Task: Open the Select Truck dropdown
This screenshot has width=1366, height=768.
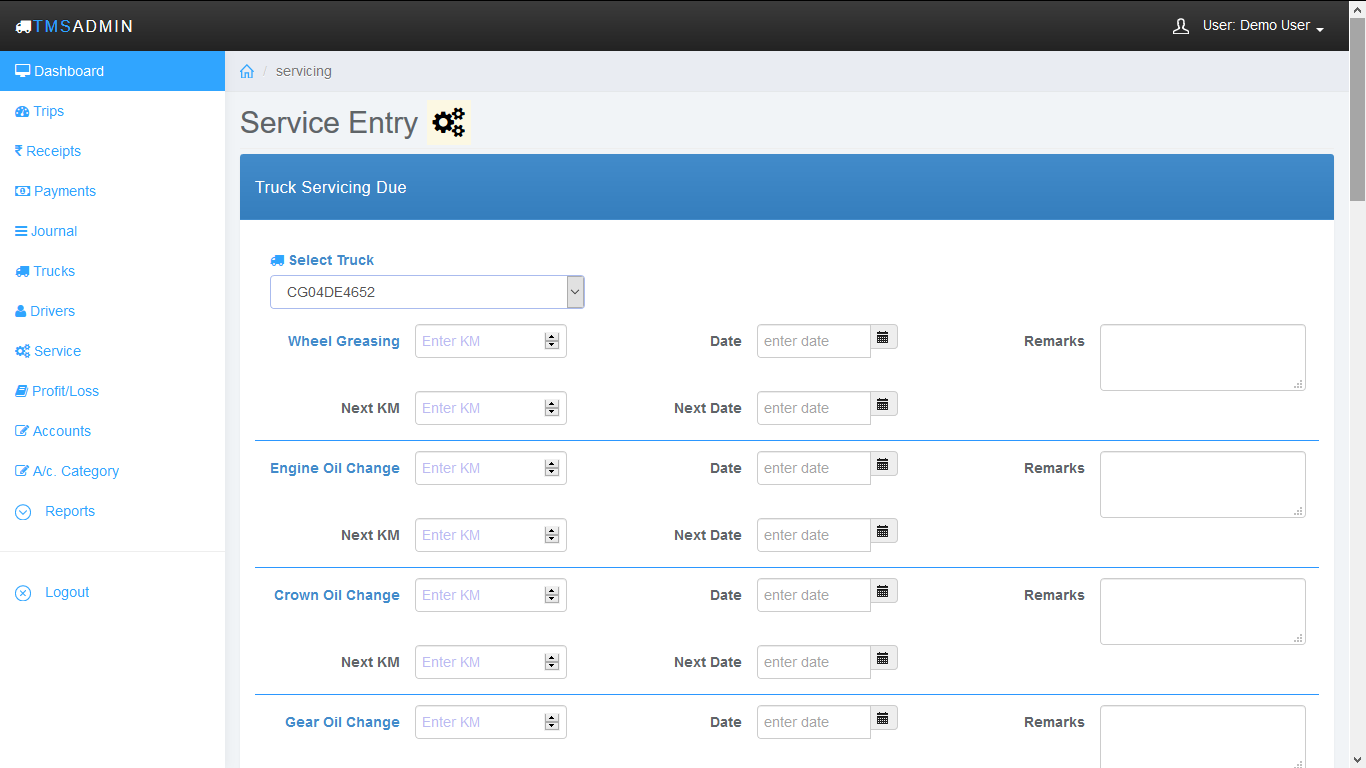Action: point(427,292)
